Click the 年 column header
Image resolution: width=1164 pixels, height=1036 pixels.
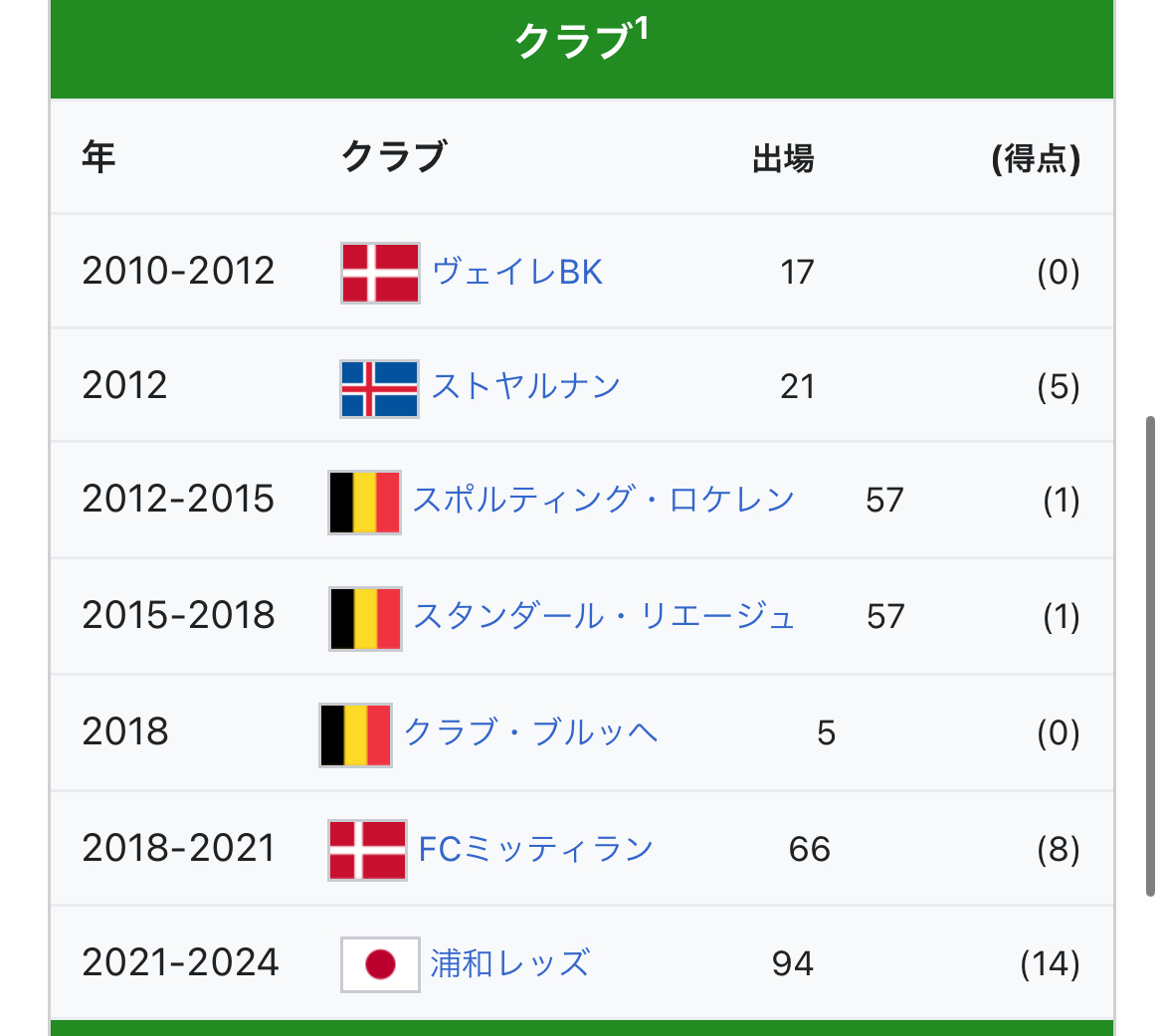98,157
